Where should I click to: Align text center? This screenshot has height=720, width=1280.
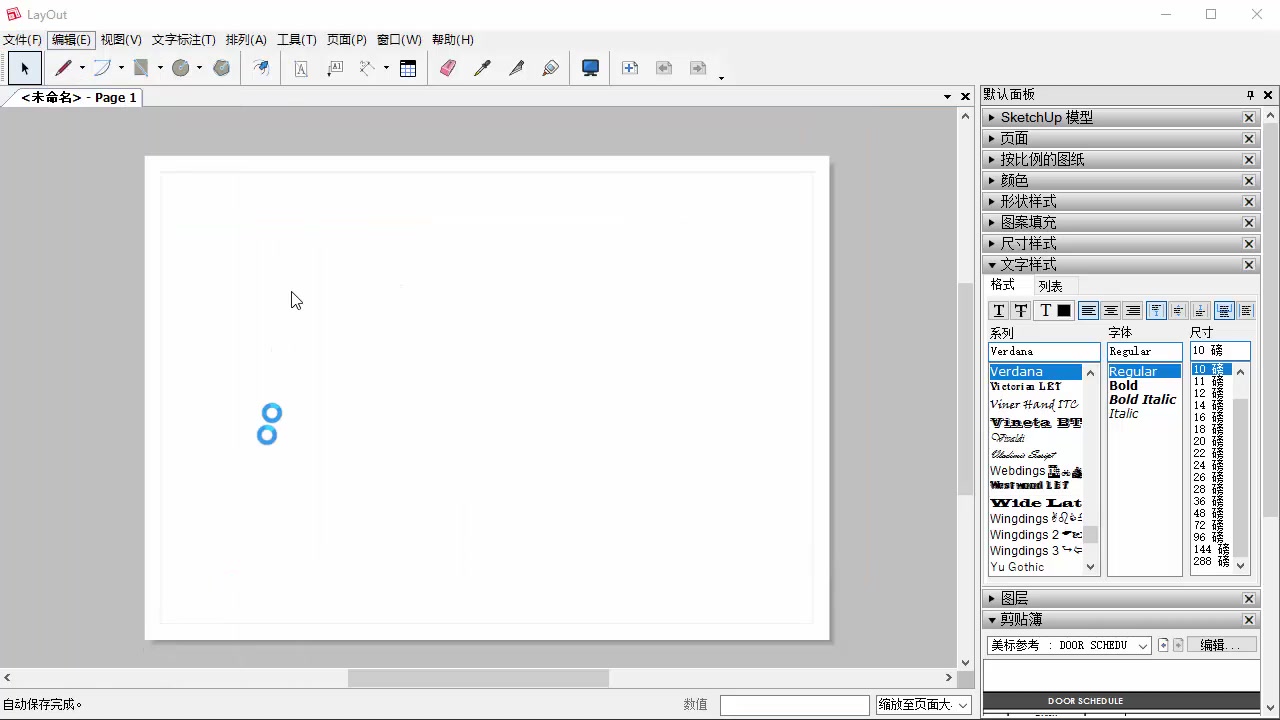(x=1110, y=311)
